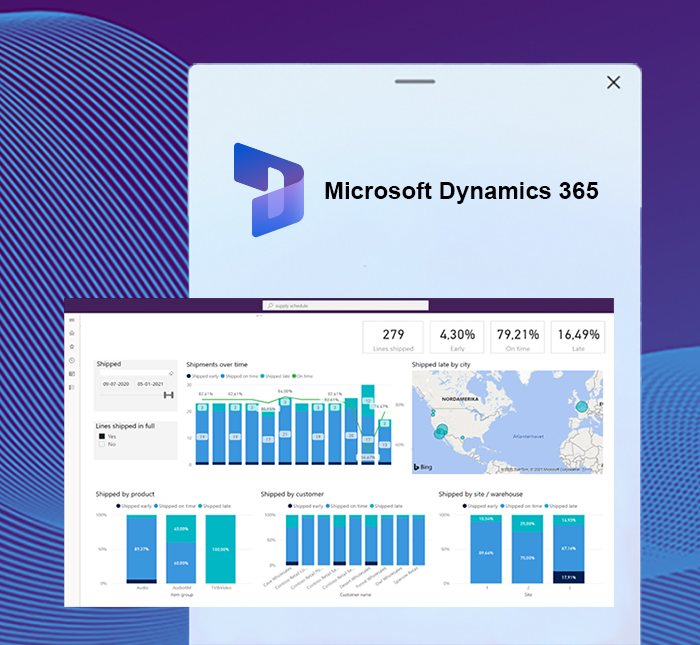The height and width of the screenshot is (645, 700).
Task: Click the Shipped by customer title
Action: coord(292,494)
